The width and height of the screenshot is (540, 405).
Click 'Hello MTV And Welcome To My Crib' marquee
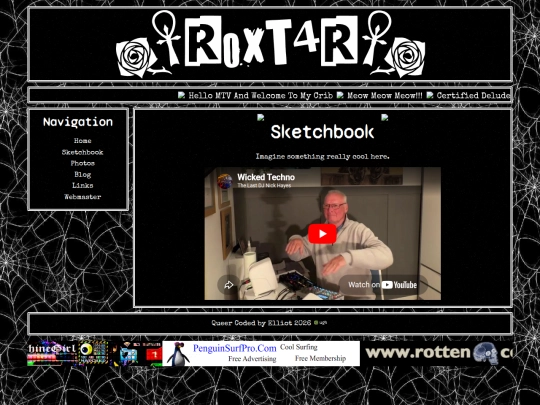261,95
